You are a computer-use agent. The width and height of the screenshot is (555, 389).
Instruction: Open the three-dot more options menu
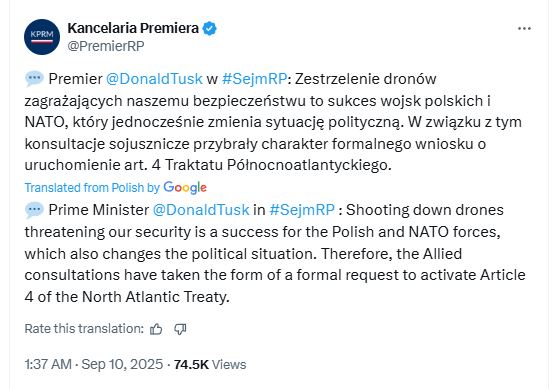point(524,29)
